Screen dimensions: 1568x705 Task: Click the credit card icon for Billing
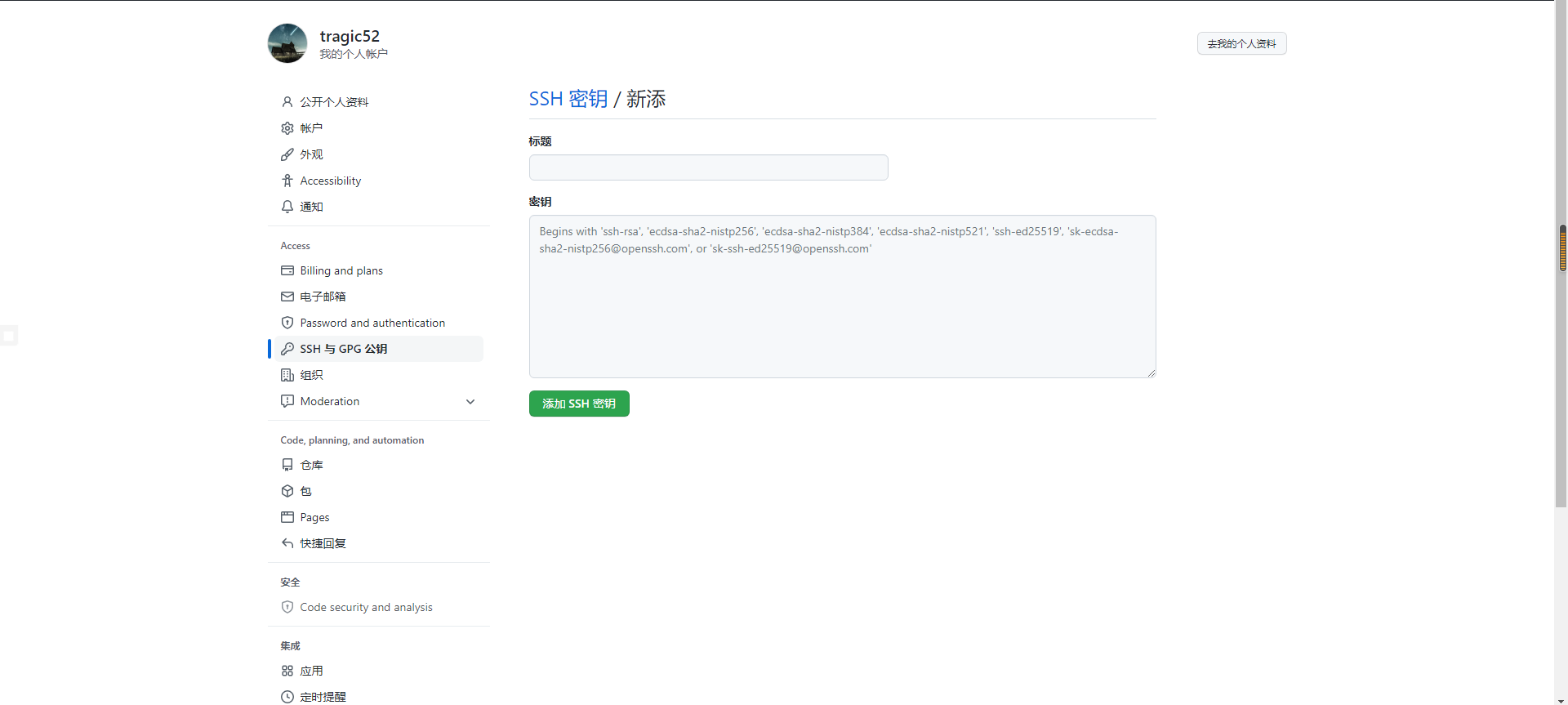coord(287,270)
